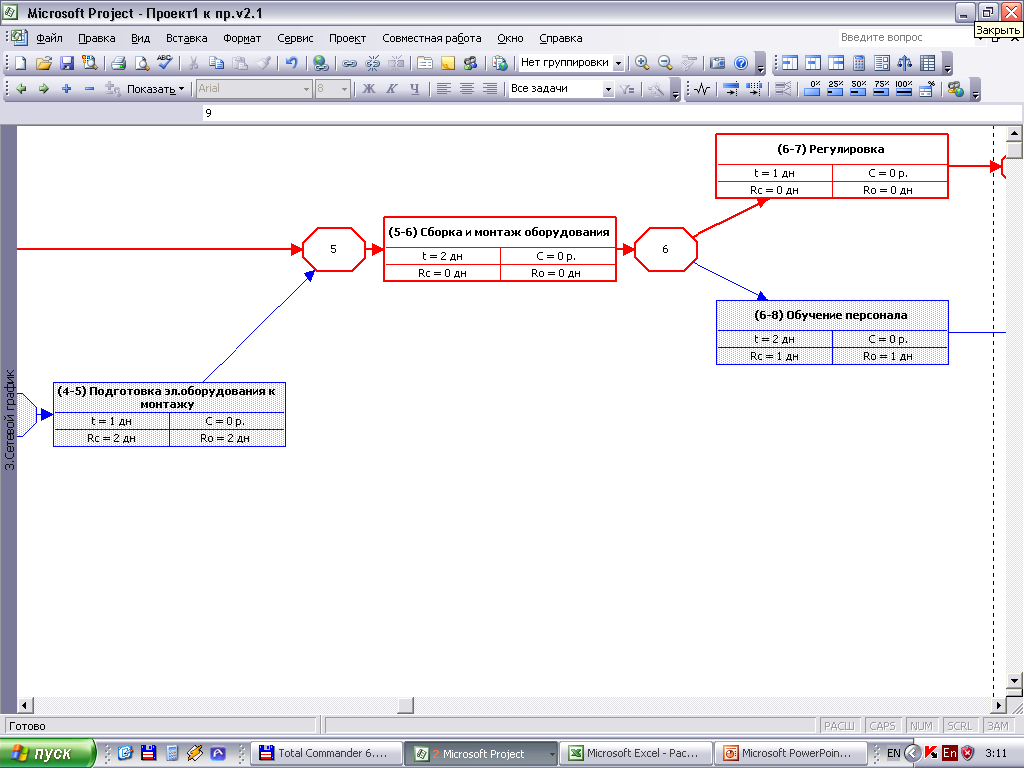Select task box (6-8) Обучение персонала

point(832,332)
